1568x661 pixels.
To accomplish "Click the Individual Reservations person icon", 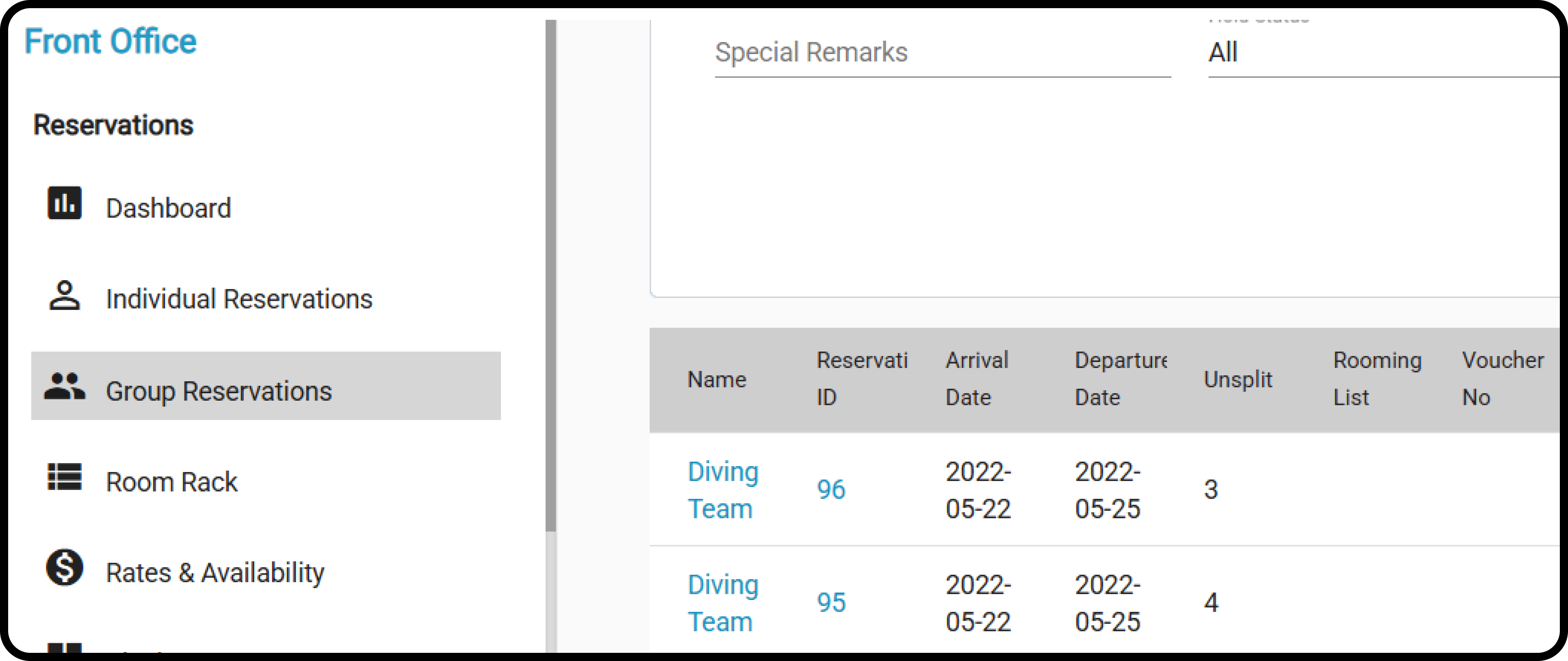I will 64,295.
